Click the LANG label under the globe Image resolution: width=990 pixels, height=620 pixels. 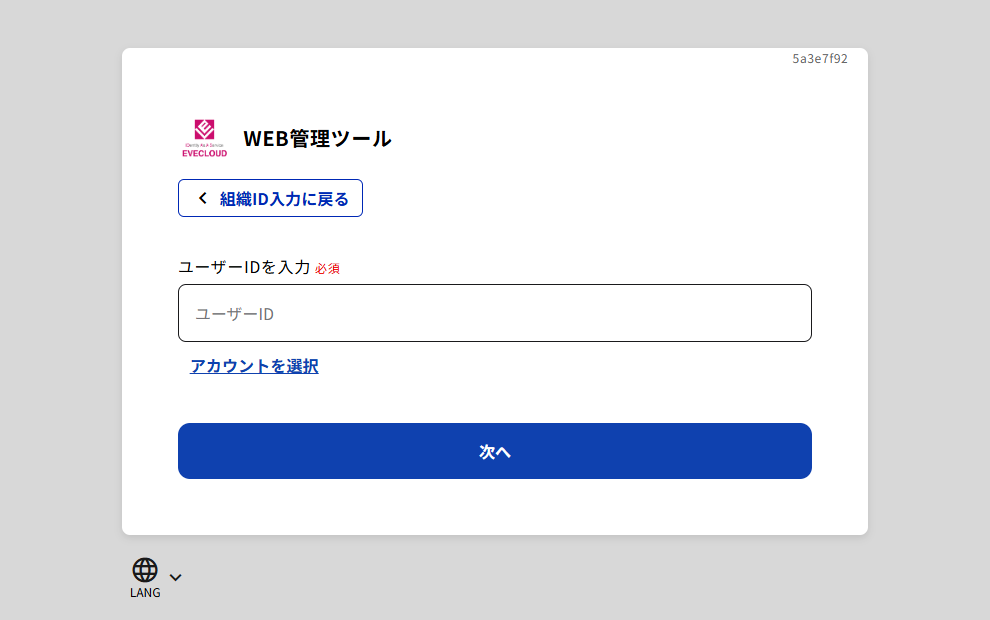[x=145, y=593]
